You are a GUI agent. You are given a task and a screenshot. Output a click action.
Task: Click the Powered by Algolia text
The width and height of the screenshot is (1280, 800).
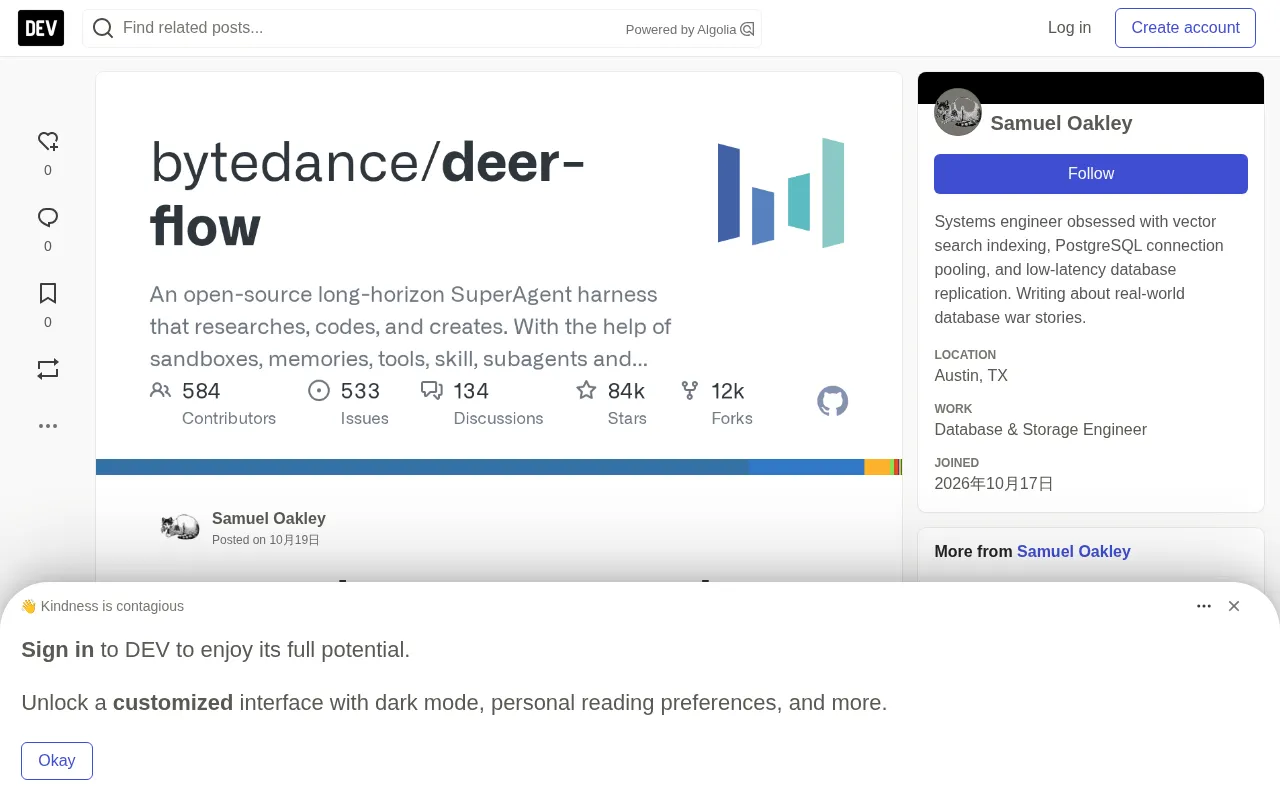(x=681, y=30)
